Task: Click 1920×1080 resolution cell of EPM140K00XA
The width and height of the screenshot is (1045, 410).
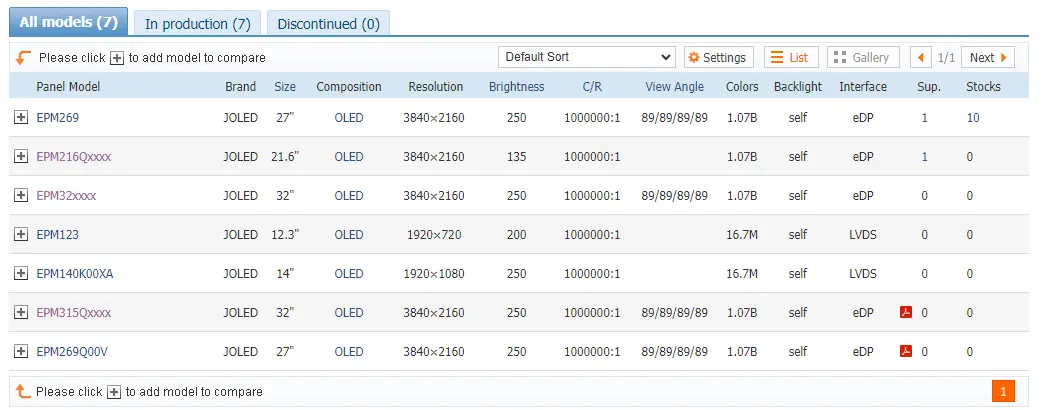Action: tap(434, 273)
